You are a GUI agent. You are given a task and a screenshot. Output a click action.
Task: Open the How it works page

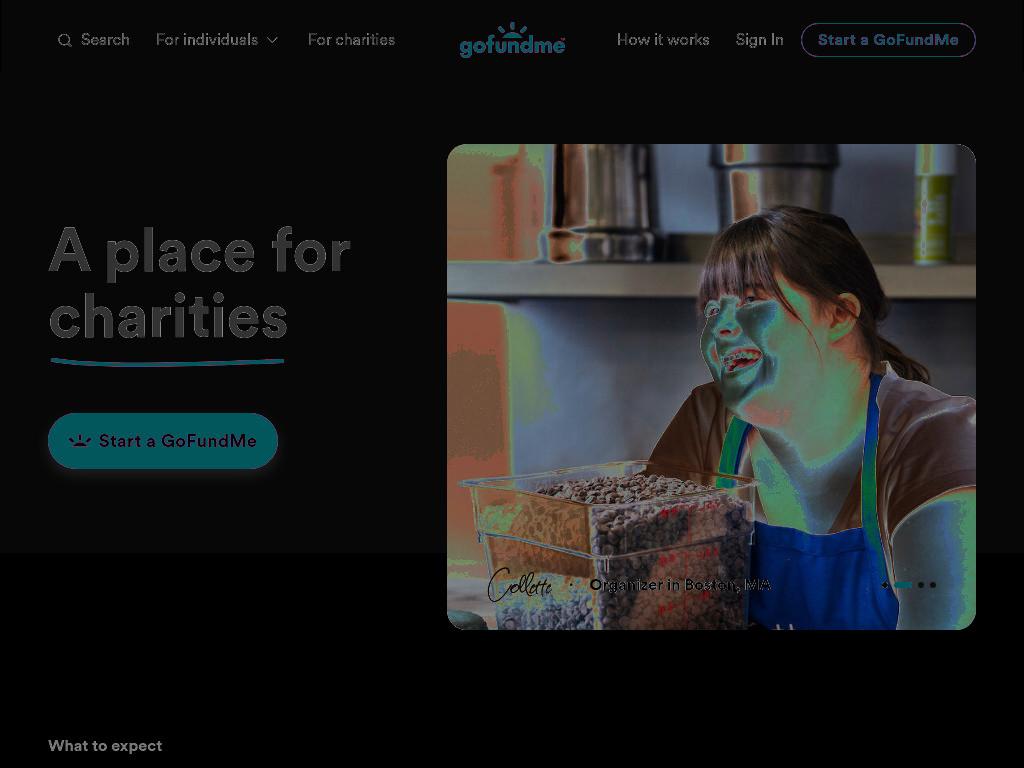[663, 40]
